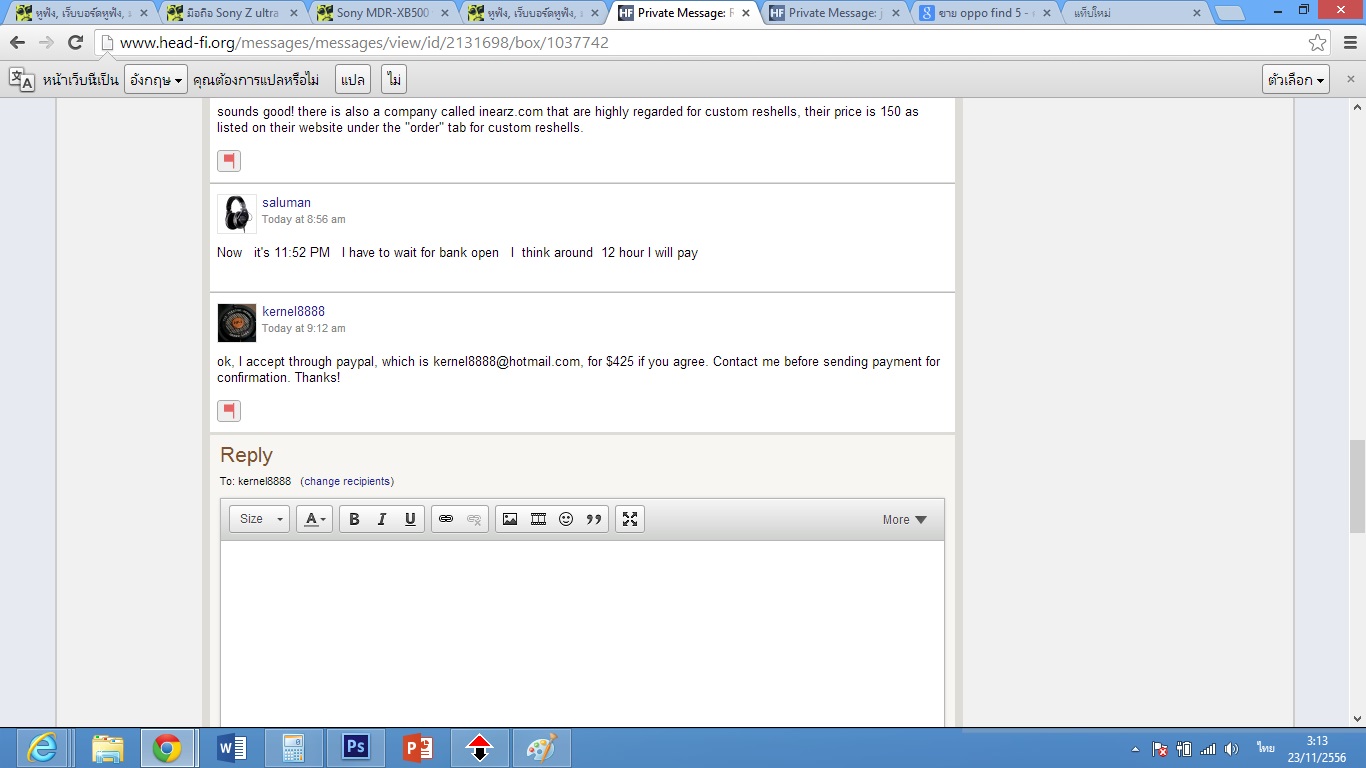The image size is (1366, 768).
Task: Toggle bold formatting in reply editor
Action: [x=354, y=519]
